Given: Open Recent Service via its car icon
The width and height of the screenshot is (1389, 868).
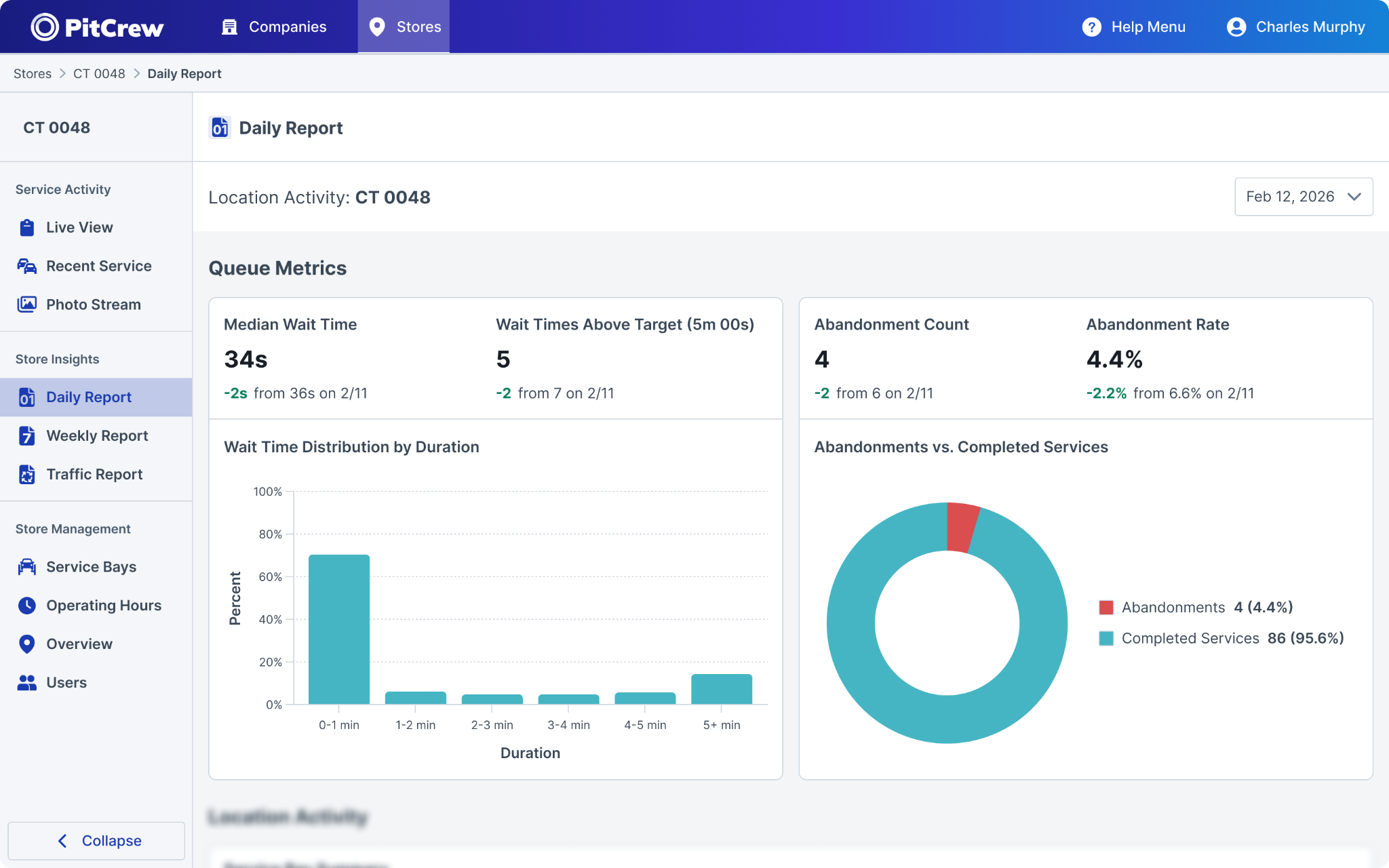Looking at the screenshot, I should pyautogui.click(x=26, y=267).
